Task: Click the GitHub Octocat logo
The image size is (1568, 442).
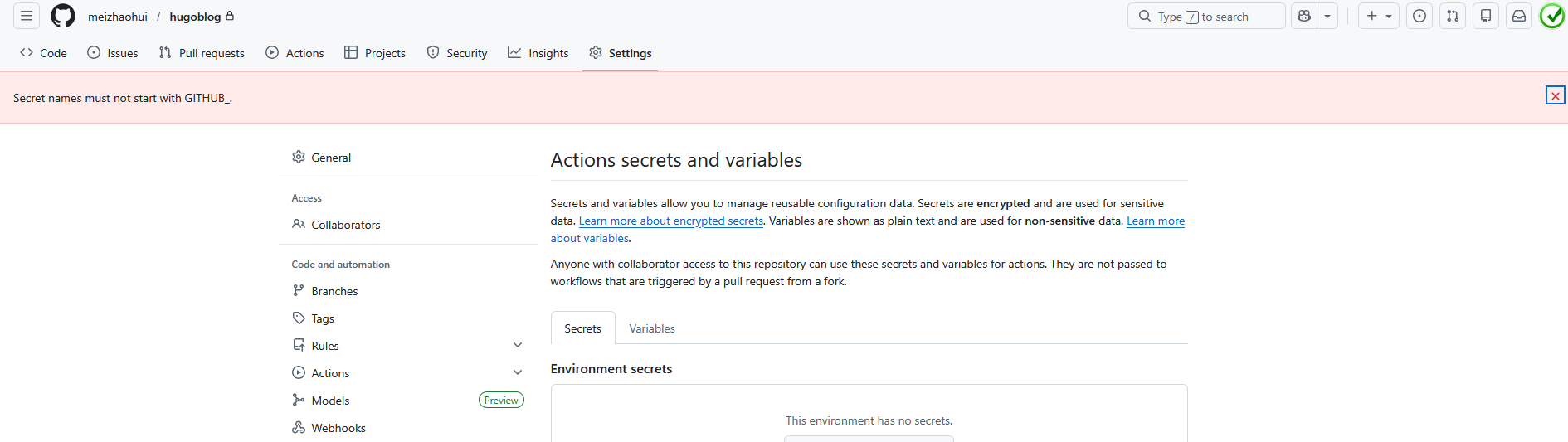Action: (63, 16)
